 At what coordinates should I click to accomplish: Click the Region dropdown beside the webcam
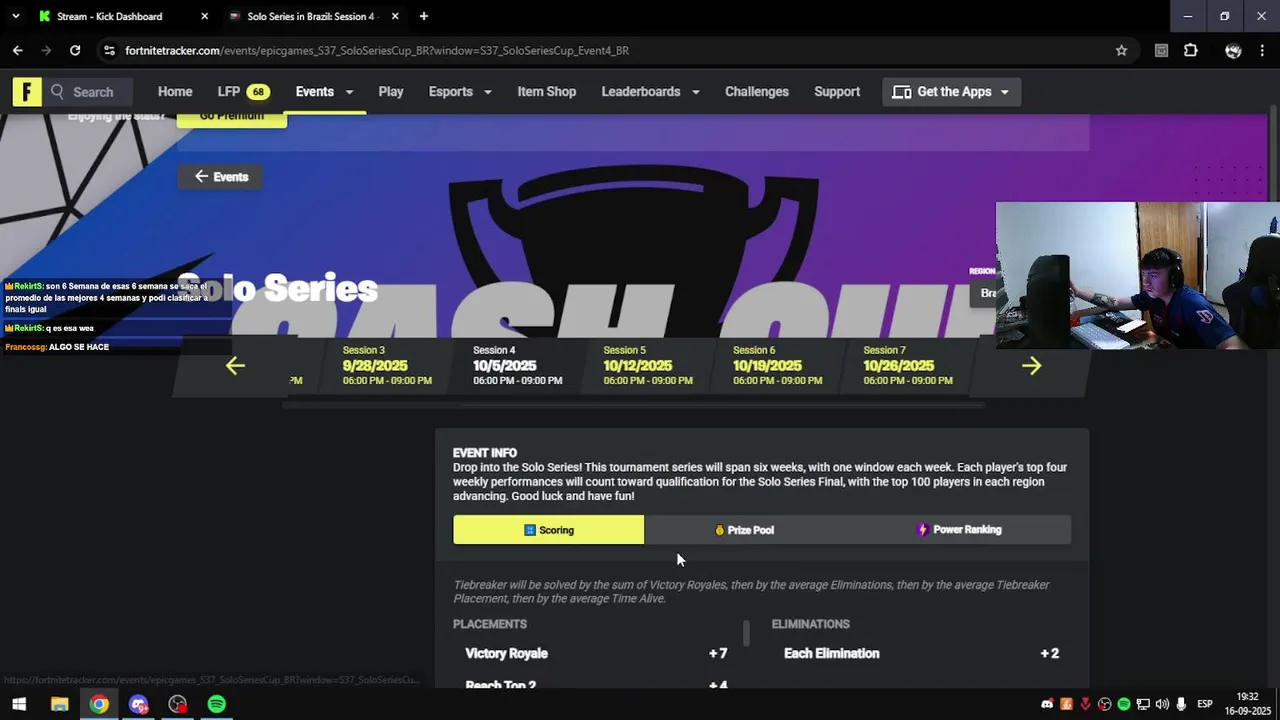click(x=983, y=293)
